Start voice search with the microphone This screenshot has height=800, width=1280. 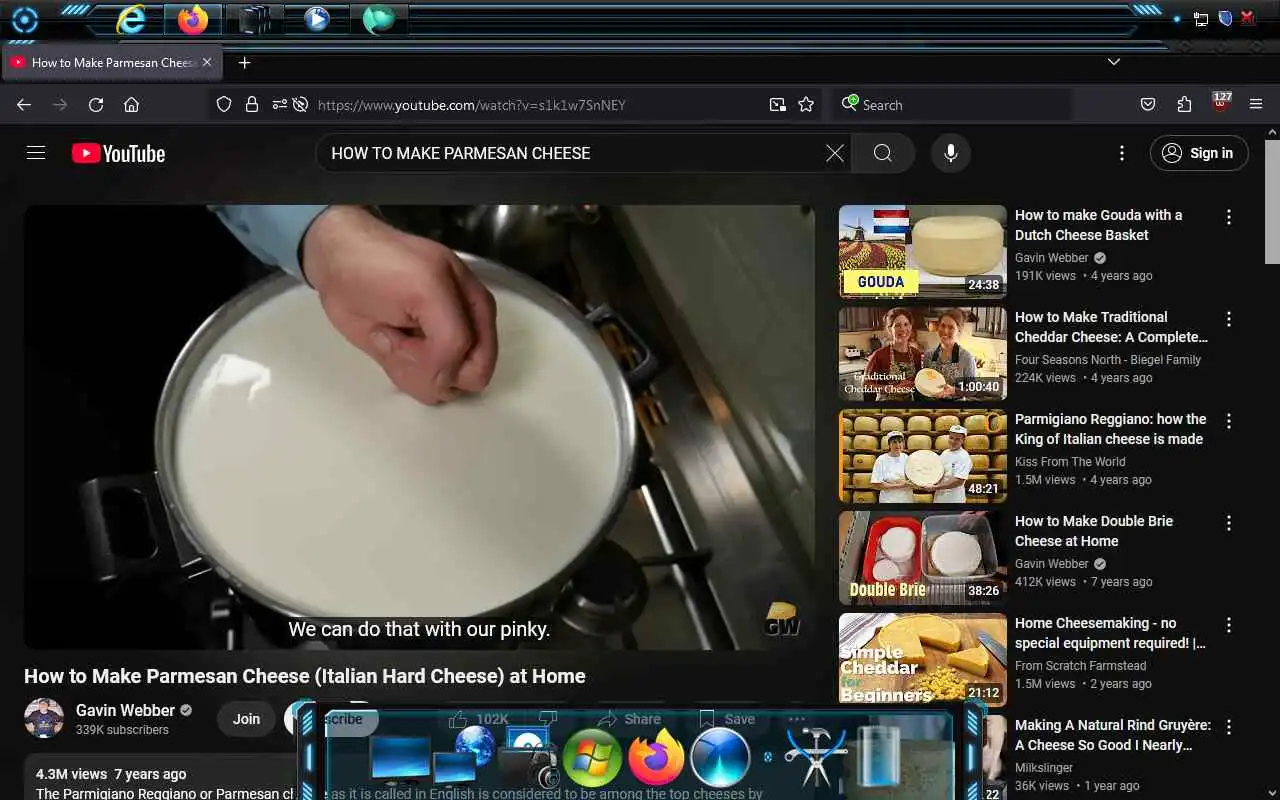[x=951, y=153]
